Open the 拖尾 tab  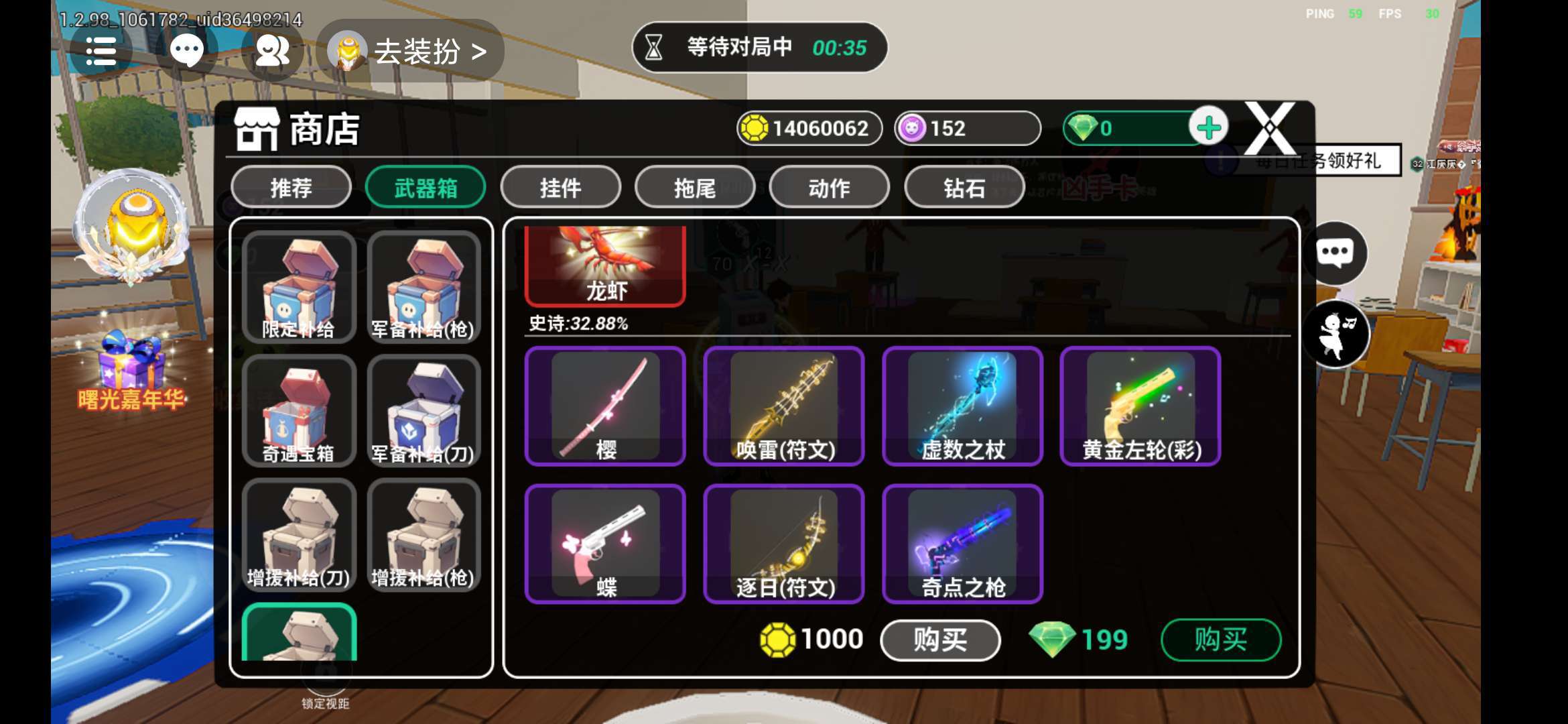point(695,188)
